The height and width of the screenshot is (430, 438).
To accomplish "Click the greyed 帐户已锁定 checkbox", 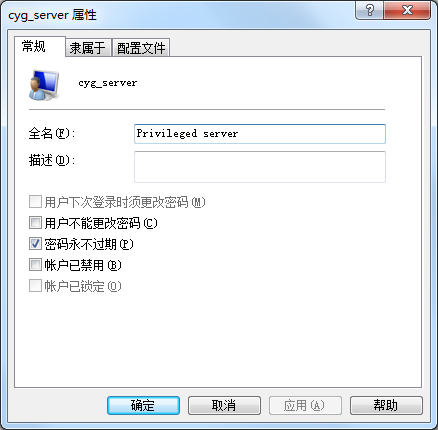I will pyautogui.click(x=35, y=286).
